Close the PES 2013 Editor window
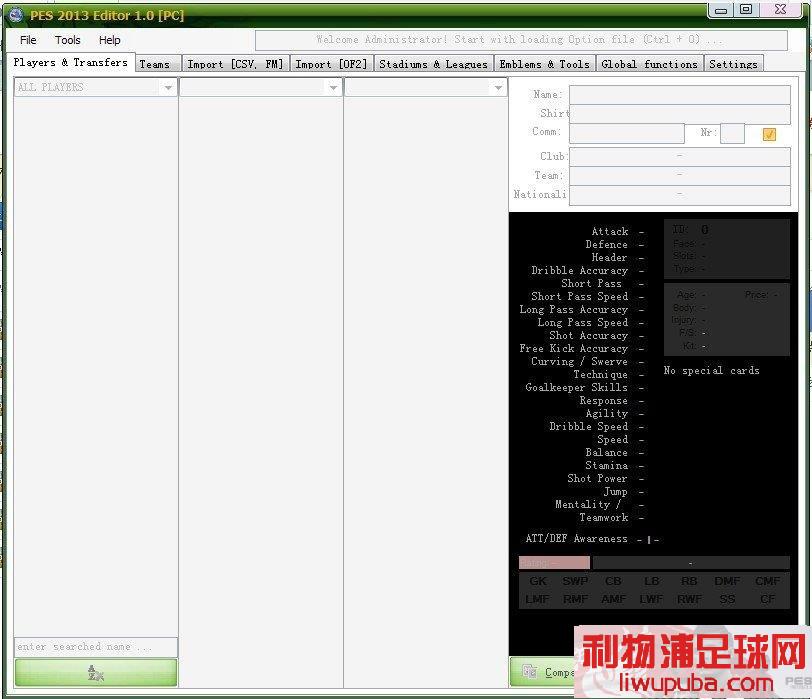Screen dimensions: 812x699 pos(780,10)
